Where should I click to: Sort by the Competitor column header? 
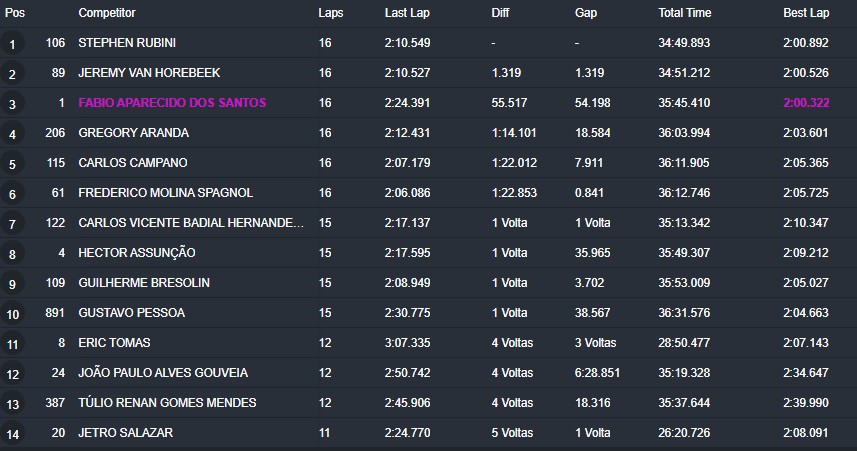107,13
